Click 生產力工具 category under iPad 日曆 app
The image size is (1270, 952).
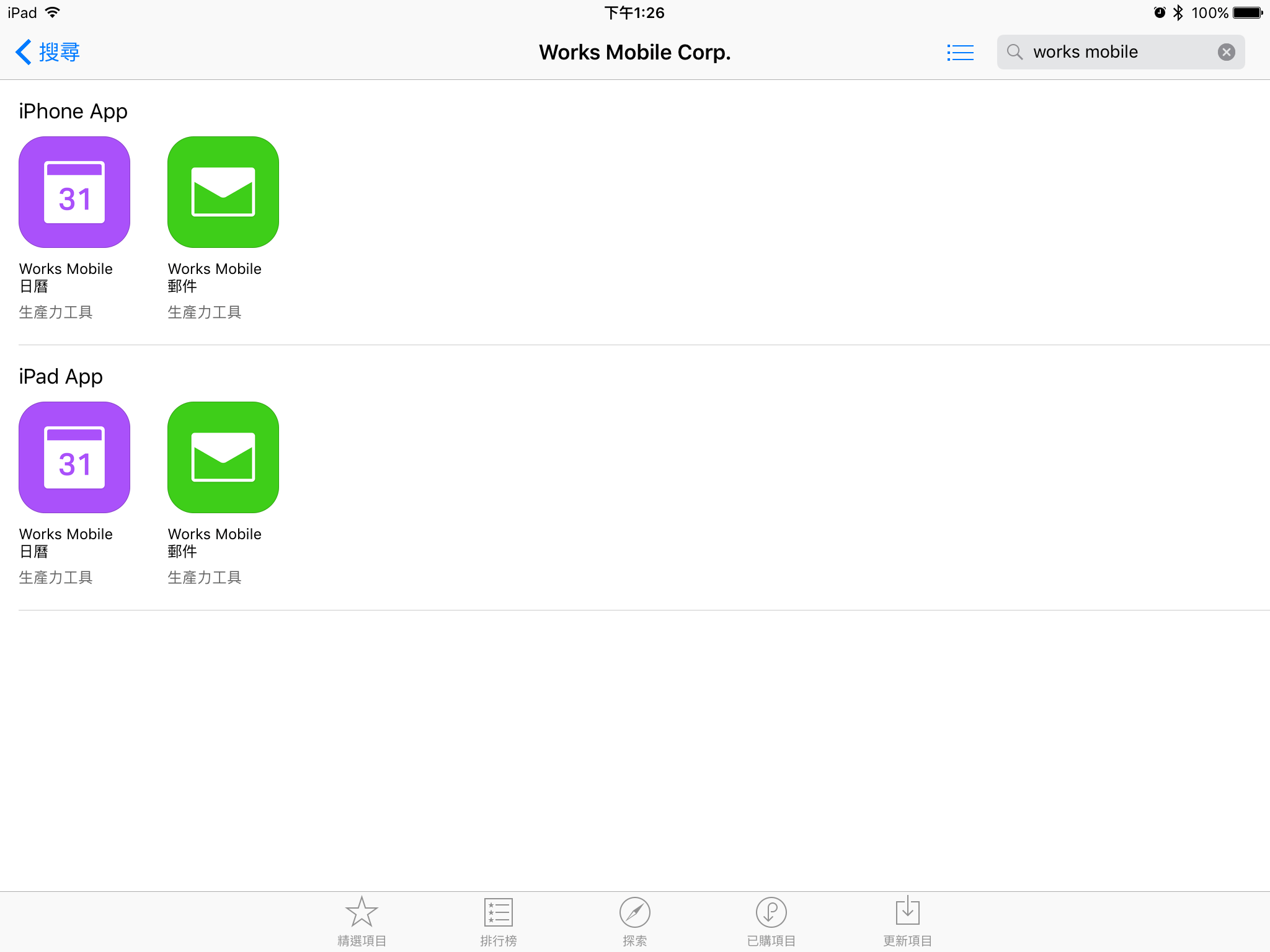tap(56, 577)
